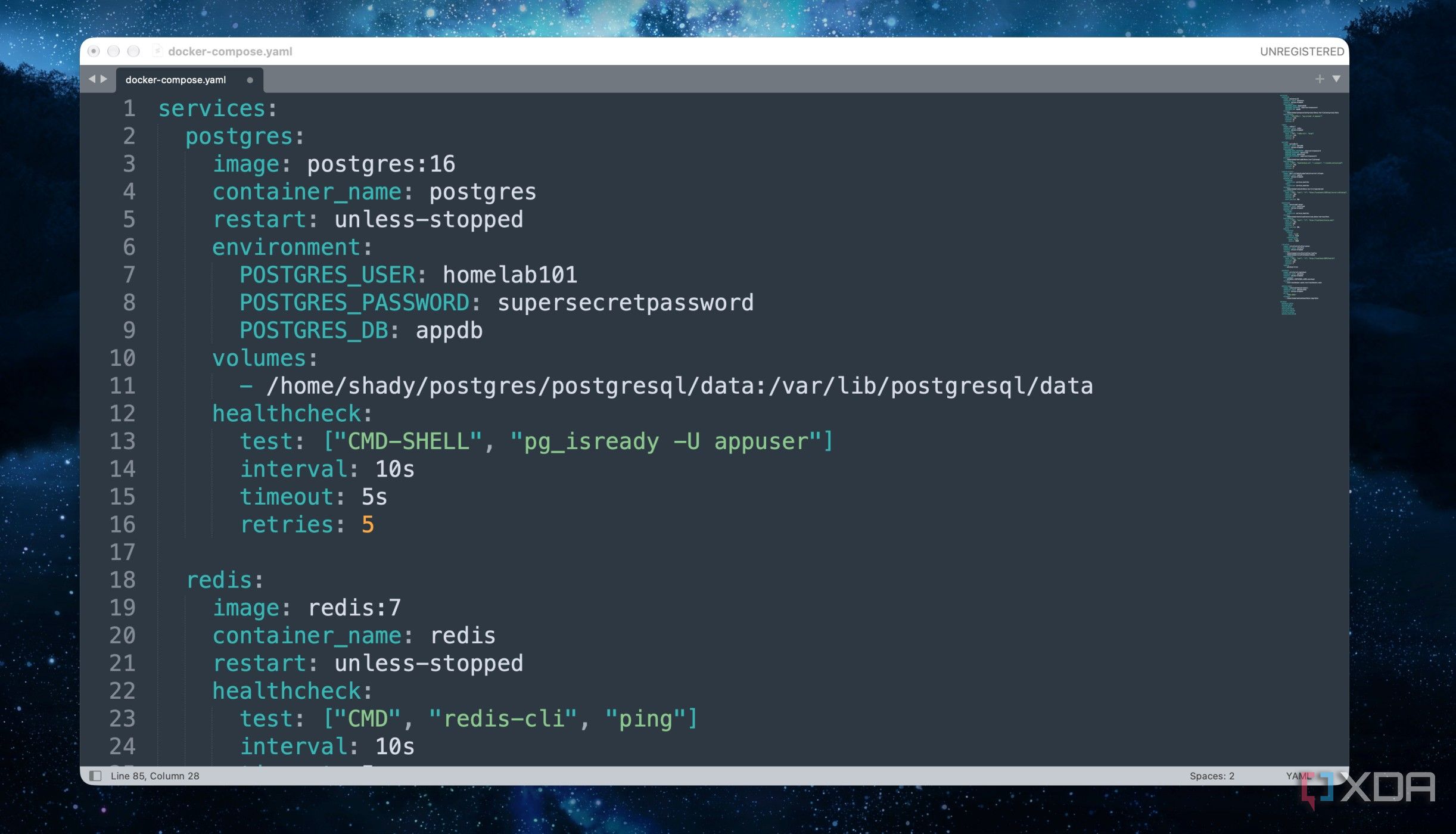The height and width of the screenshot is (834, 1456).
Task: Click 'redis:7' image value
Action: pyautogui.click(x=354, y=608)
